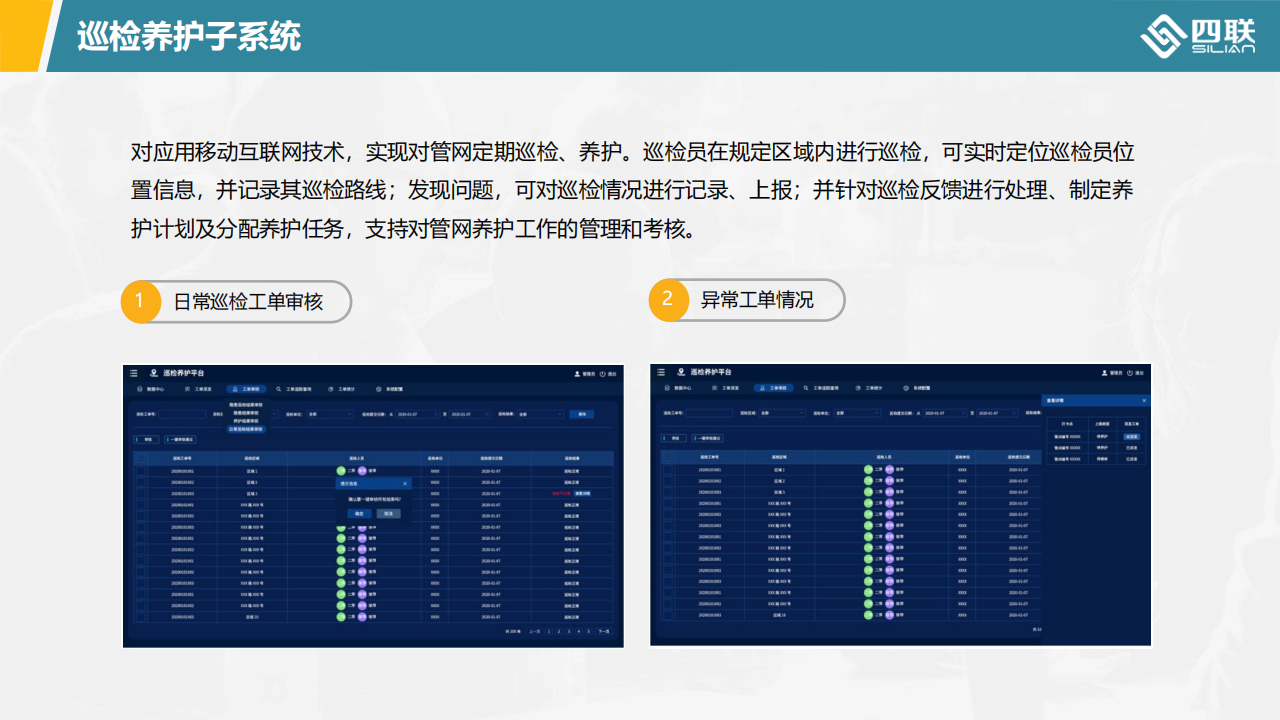
Task: Open hamburger menu in left platform screenshot
Action: pos(134,373)
